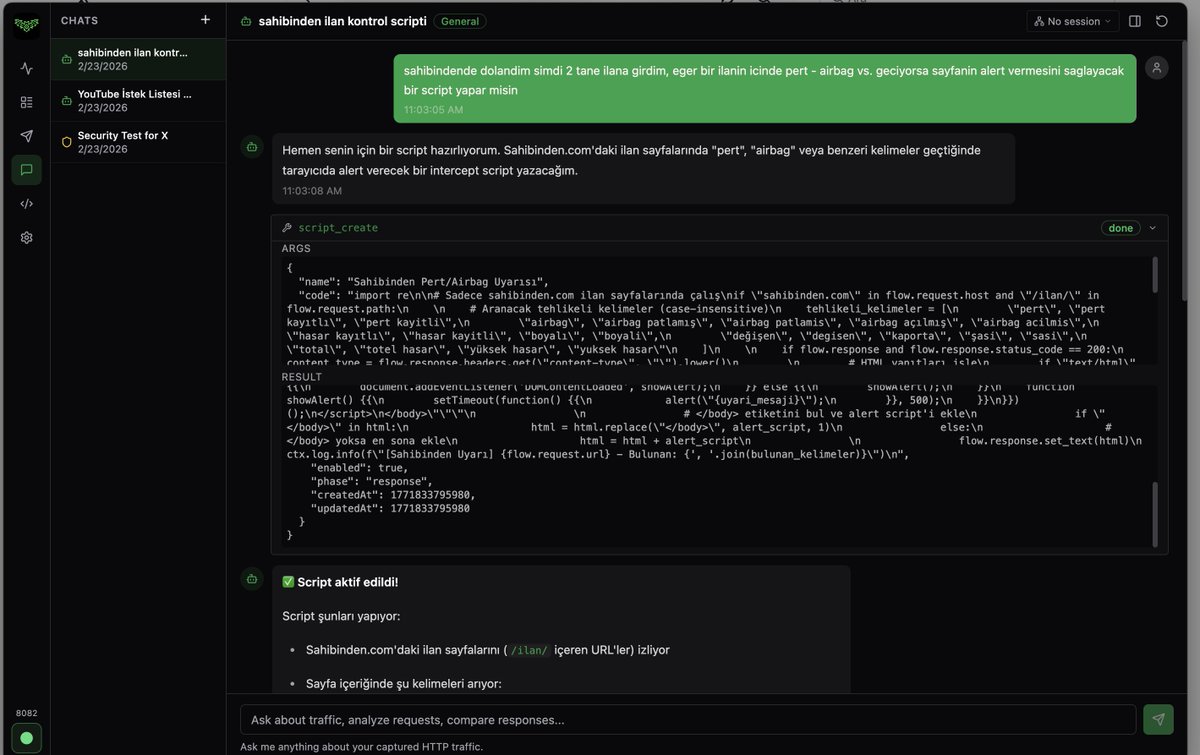
Task: Click the app logo in the sidebar
Action: click(26, 24)
